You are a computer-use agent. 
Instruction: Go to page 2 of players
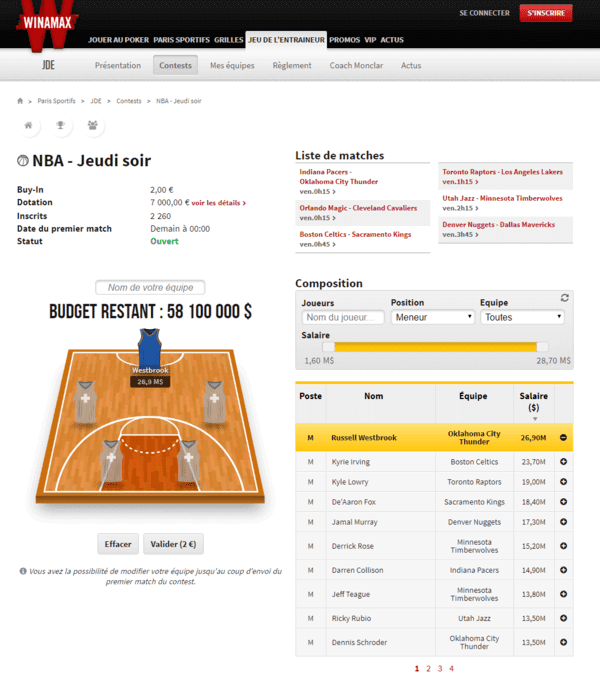pos(429,668)
